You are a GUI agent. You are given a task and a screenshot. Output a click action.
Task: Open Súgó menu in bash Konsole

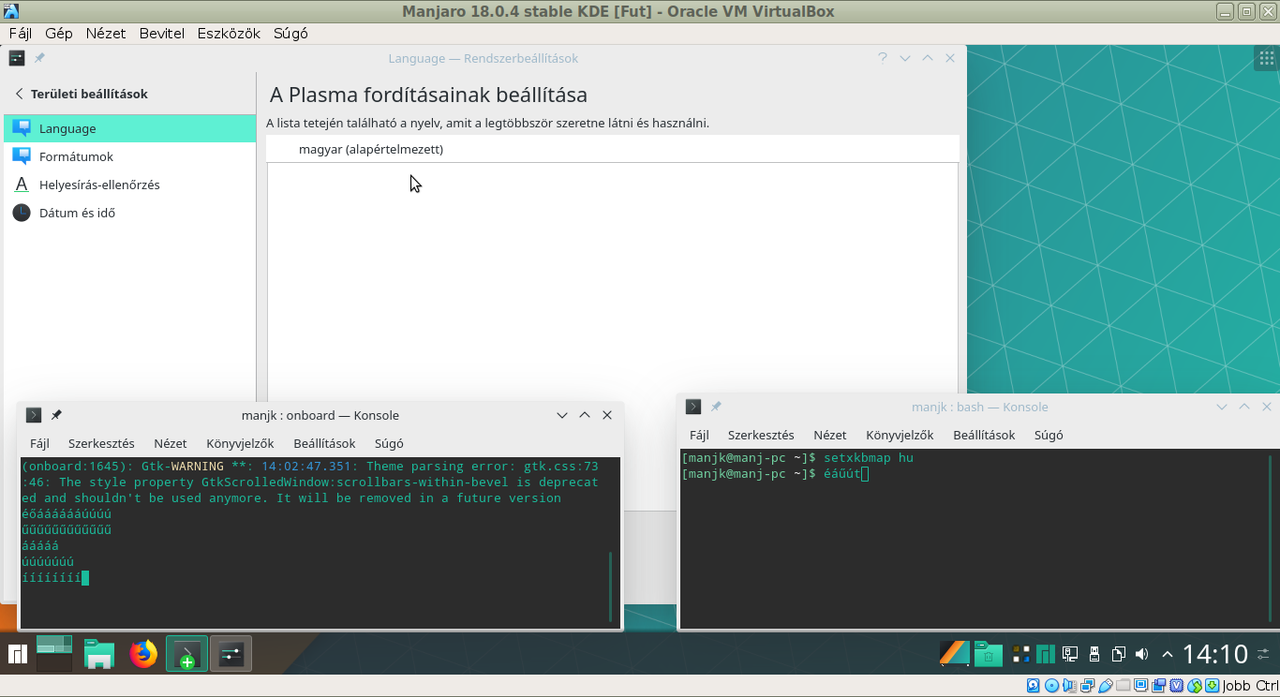click(1049, 435)
